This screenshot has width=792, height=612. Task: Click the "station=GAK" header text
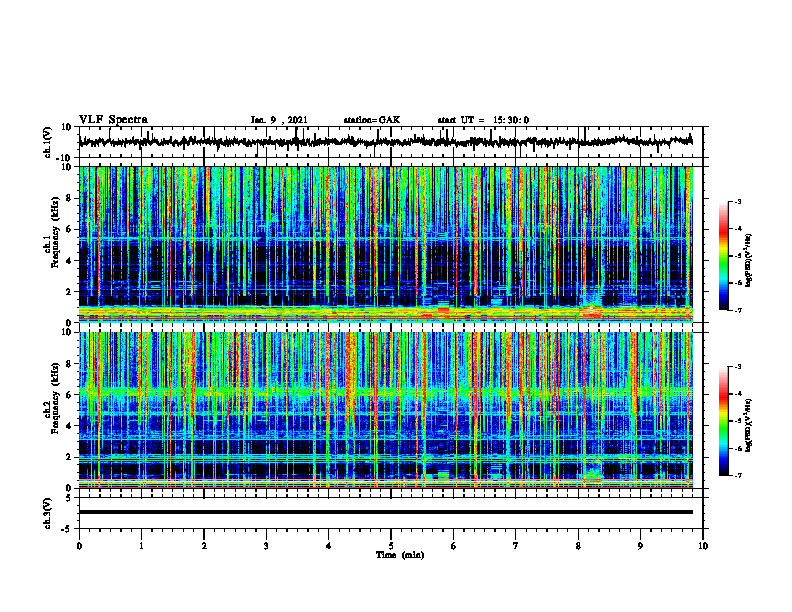(x=372, y=120)
